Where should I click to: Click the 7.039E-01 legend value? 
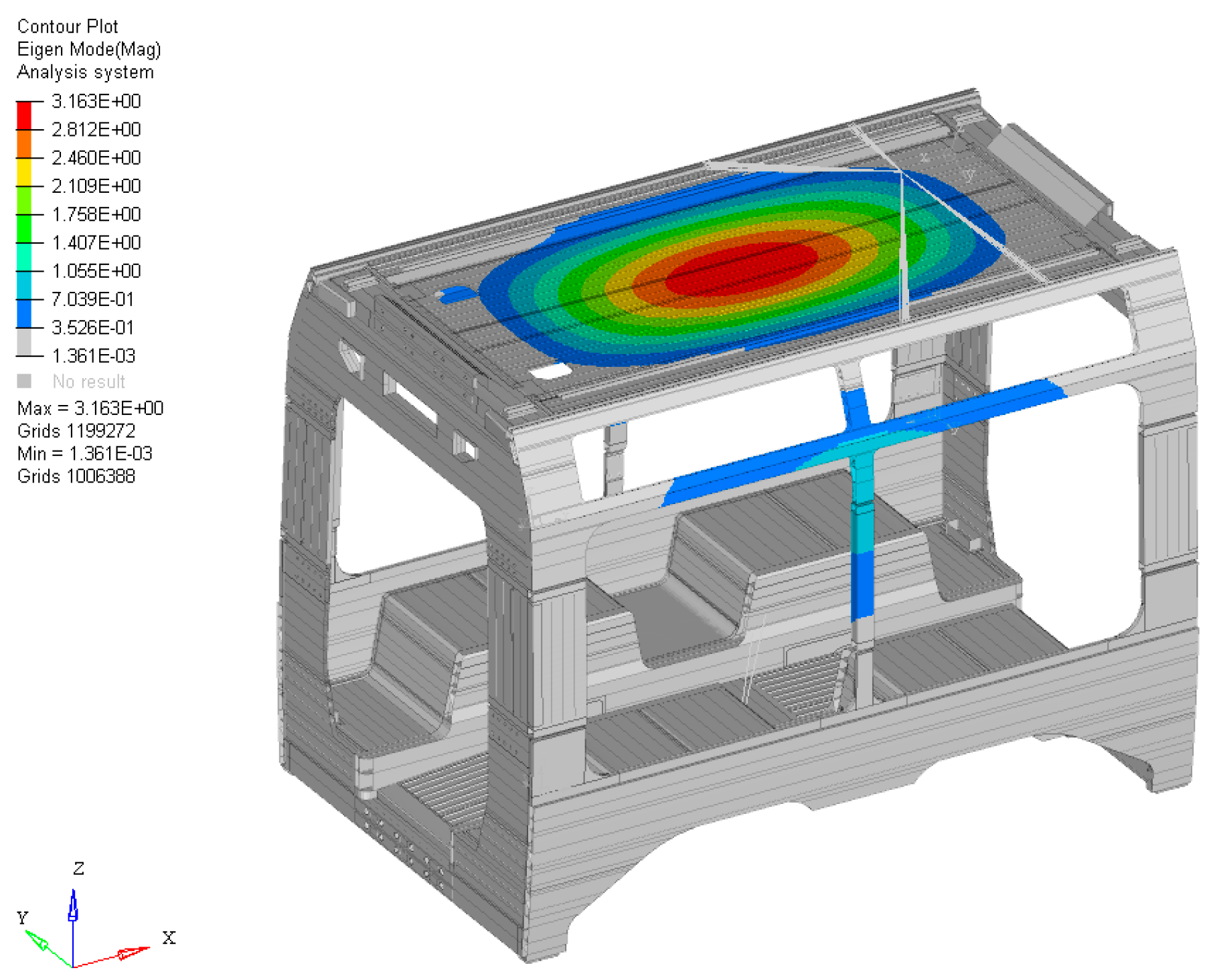tap(93, 299)
